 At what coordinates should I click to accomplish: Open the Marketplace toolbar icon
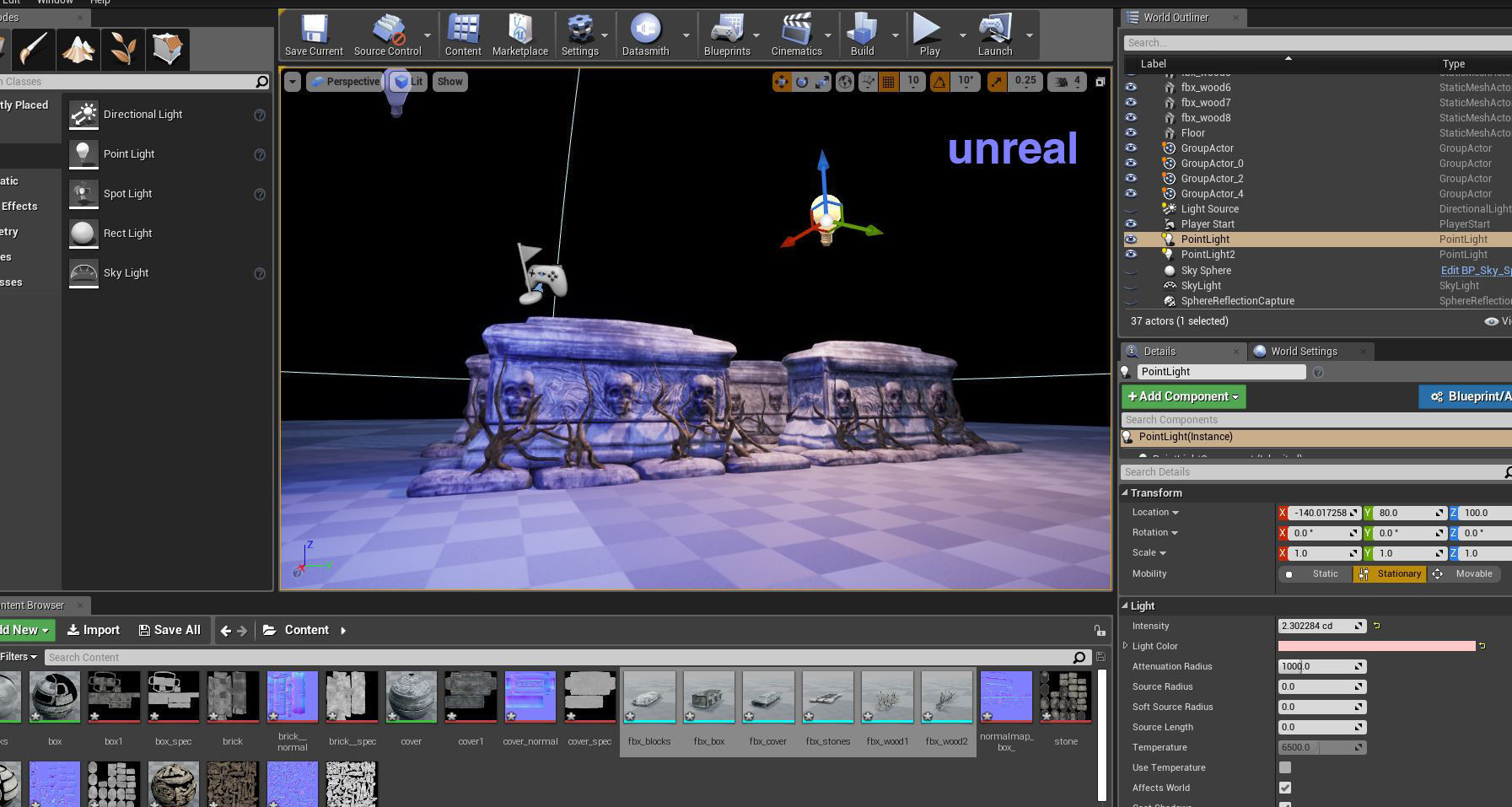coord(520,35)
